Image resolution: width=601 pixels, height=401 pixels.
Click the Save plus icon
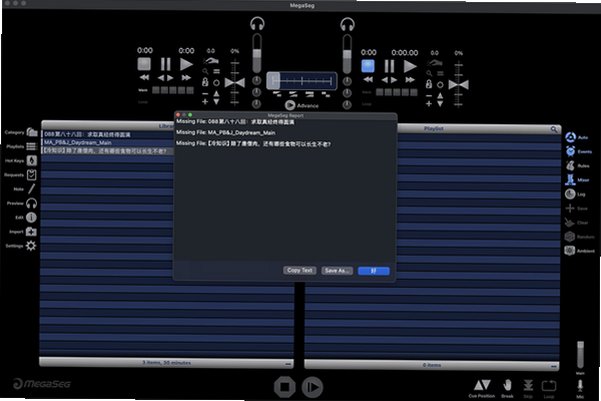(x=570, y=208)
